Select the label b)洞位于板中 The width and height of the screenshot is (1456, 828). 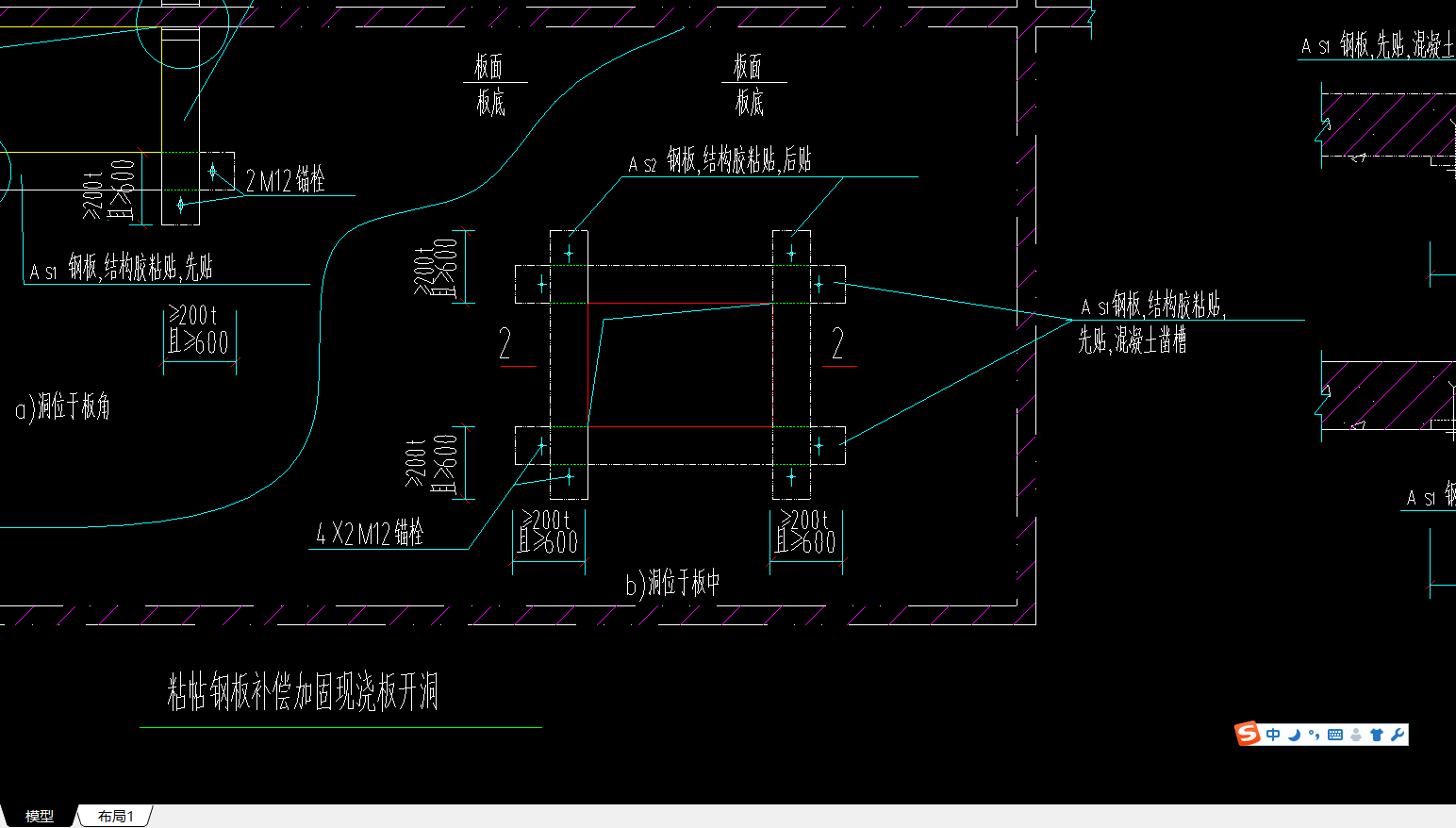coord(672,583)
